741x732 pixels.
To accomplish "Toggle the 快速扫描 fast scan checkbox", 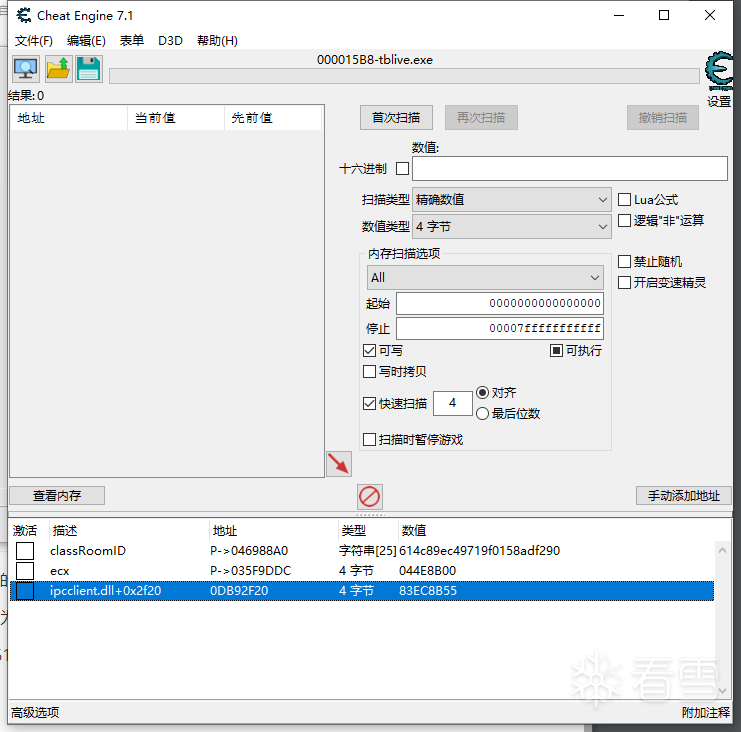I will tap(369, 404).
